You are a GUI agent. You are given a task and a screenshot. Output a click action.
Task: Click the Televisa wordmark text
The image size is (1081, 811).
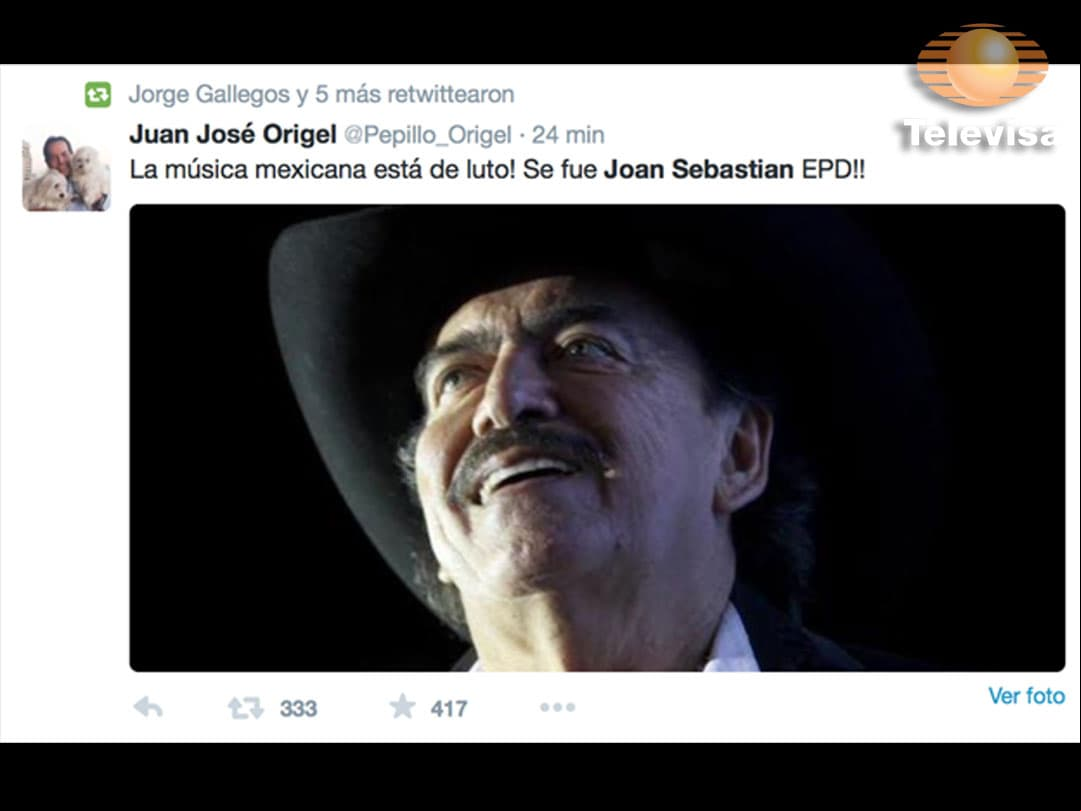978,134
